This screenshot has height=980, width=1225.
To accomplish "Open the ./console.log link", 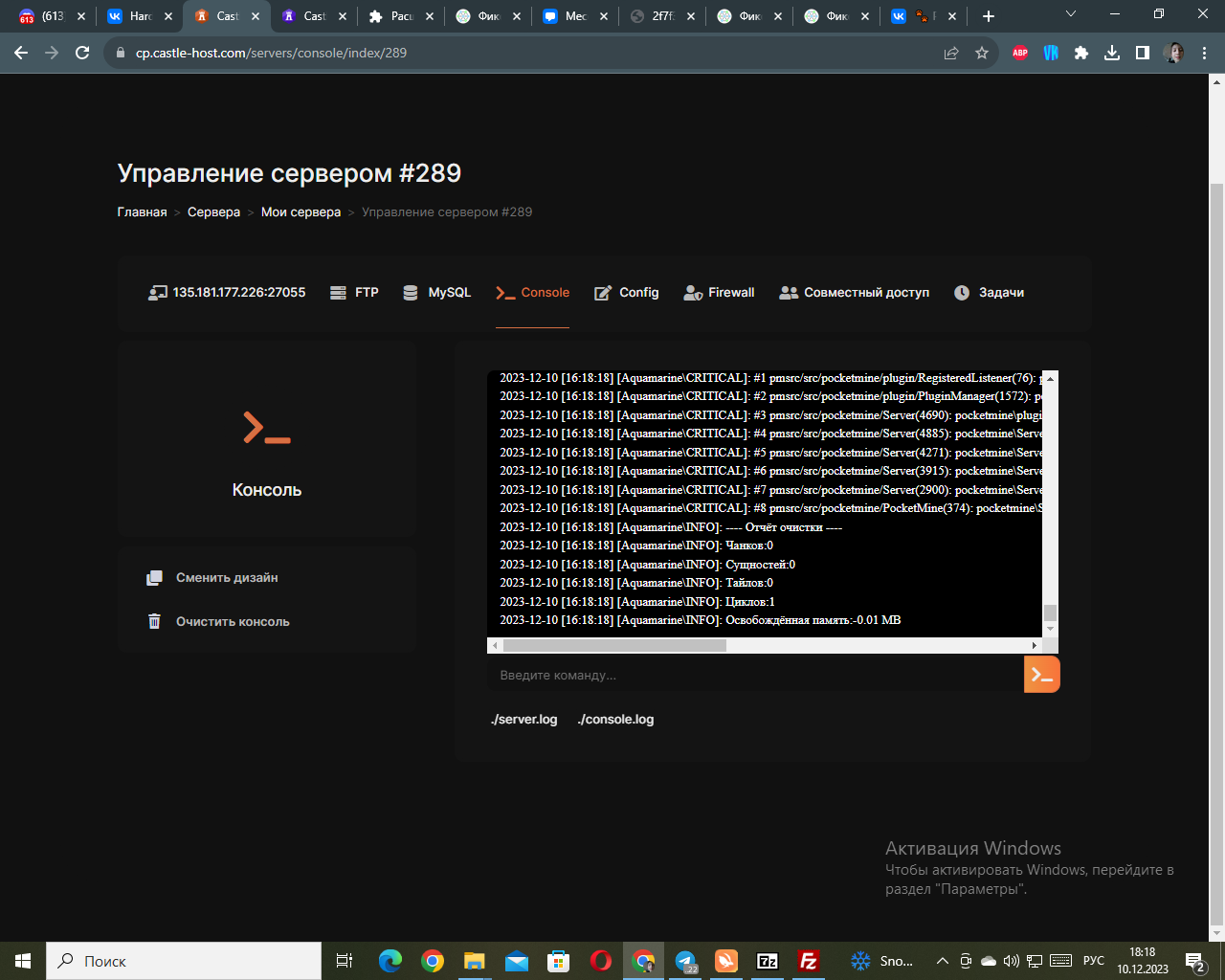I will click(615, 720).
